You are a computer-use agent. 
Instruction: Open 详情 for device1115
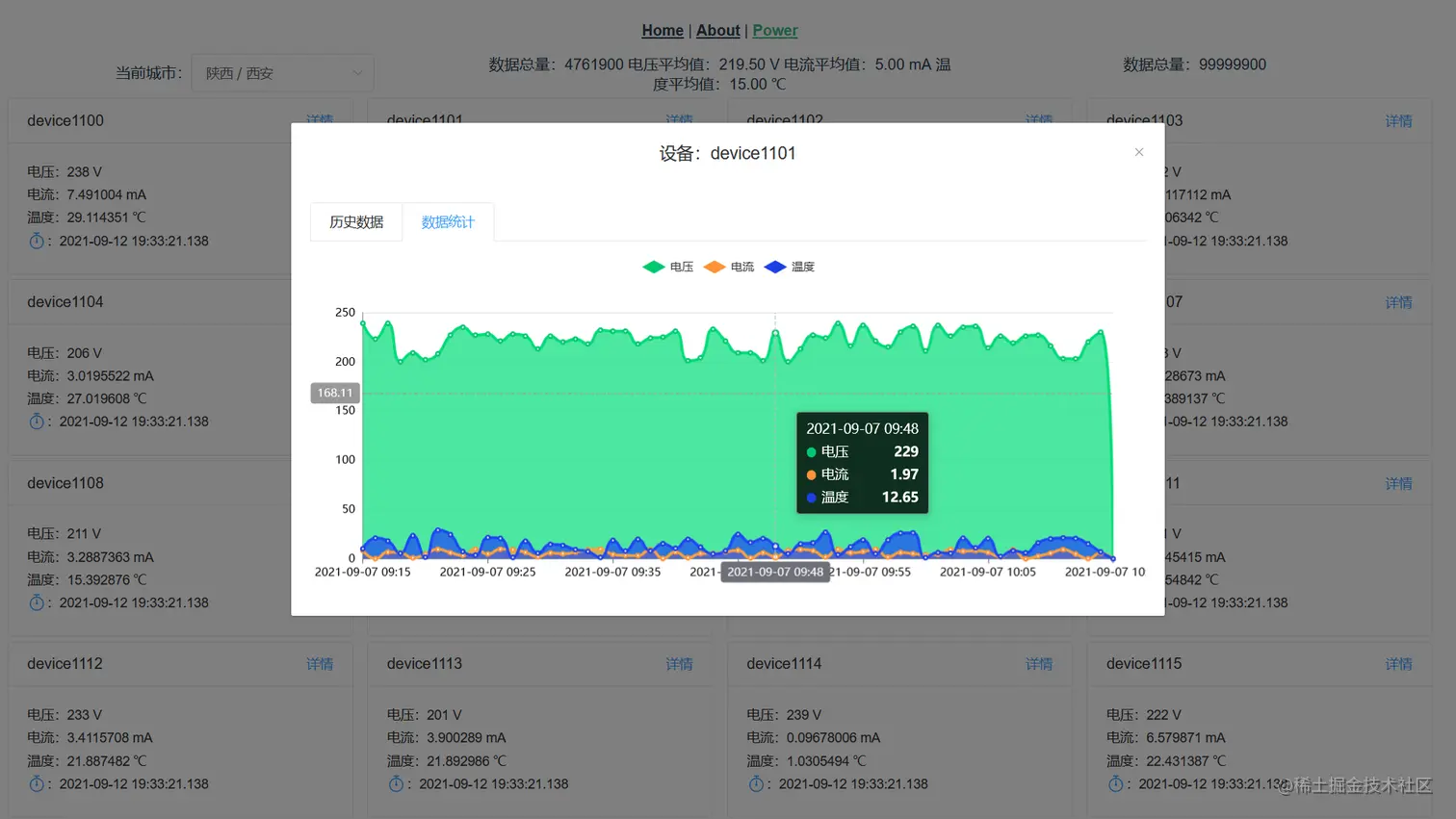point(1398,664)
